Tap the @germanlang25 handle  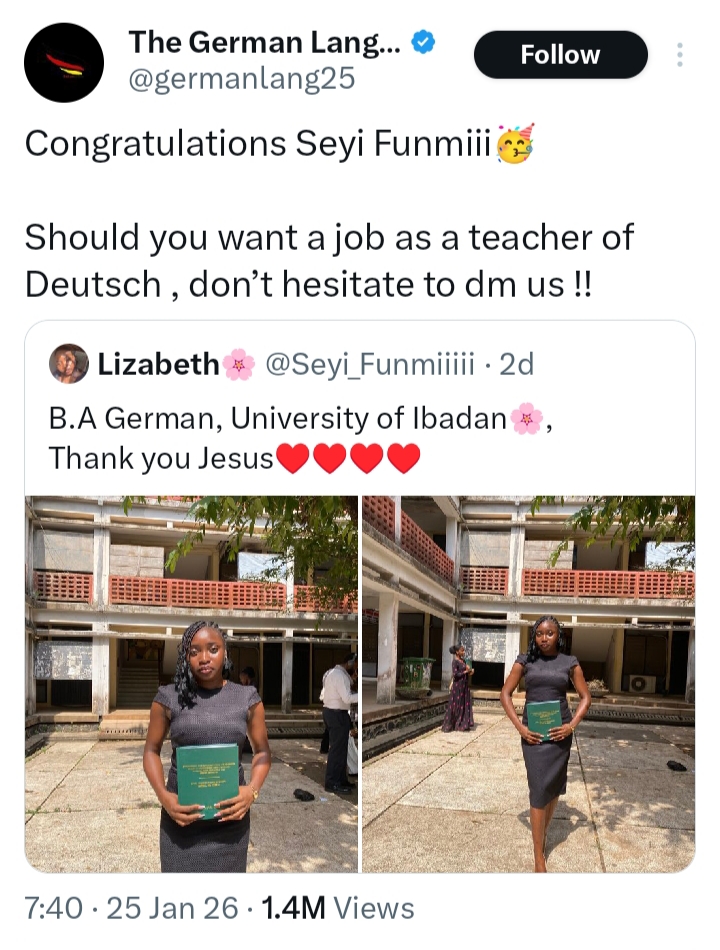click(x=241, y=79)
